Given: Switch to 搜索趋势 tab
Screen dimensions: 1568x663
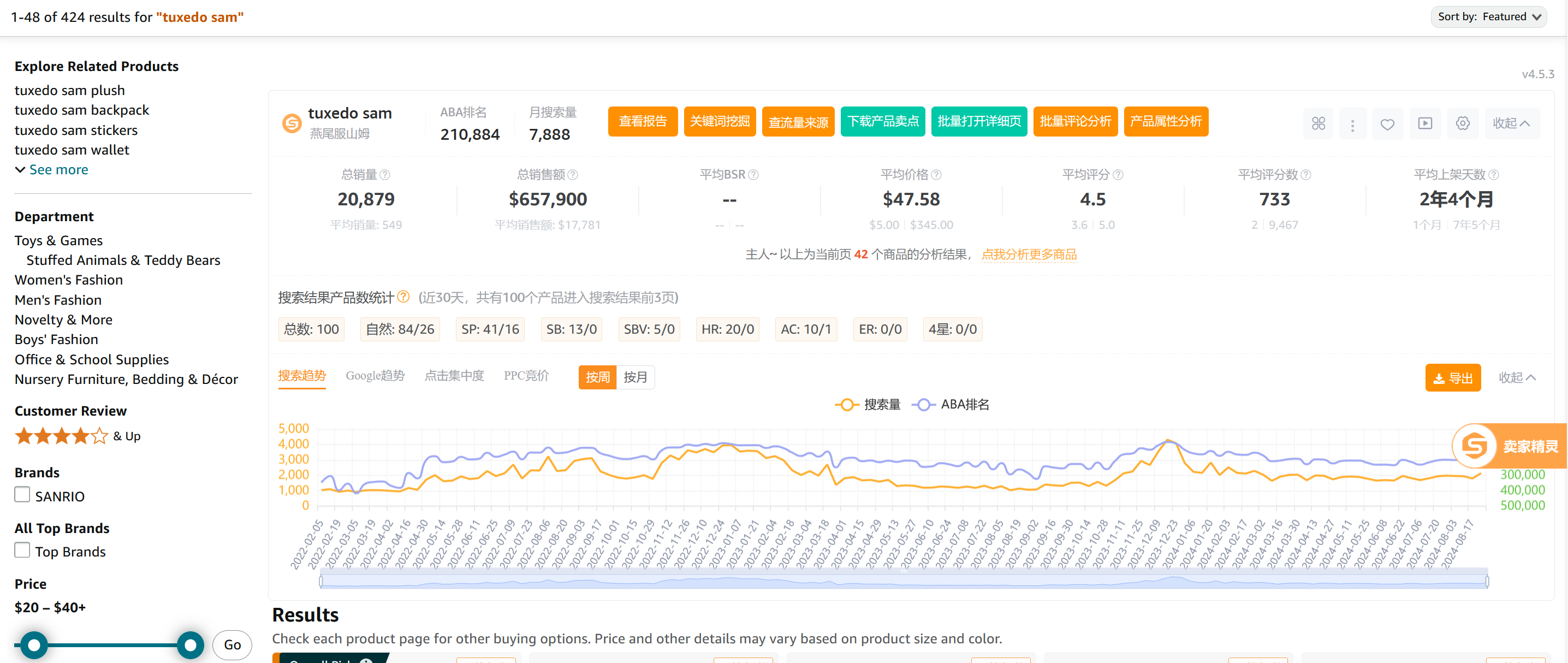Looking at the screenshot, I should tap(302, 376).
